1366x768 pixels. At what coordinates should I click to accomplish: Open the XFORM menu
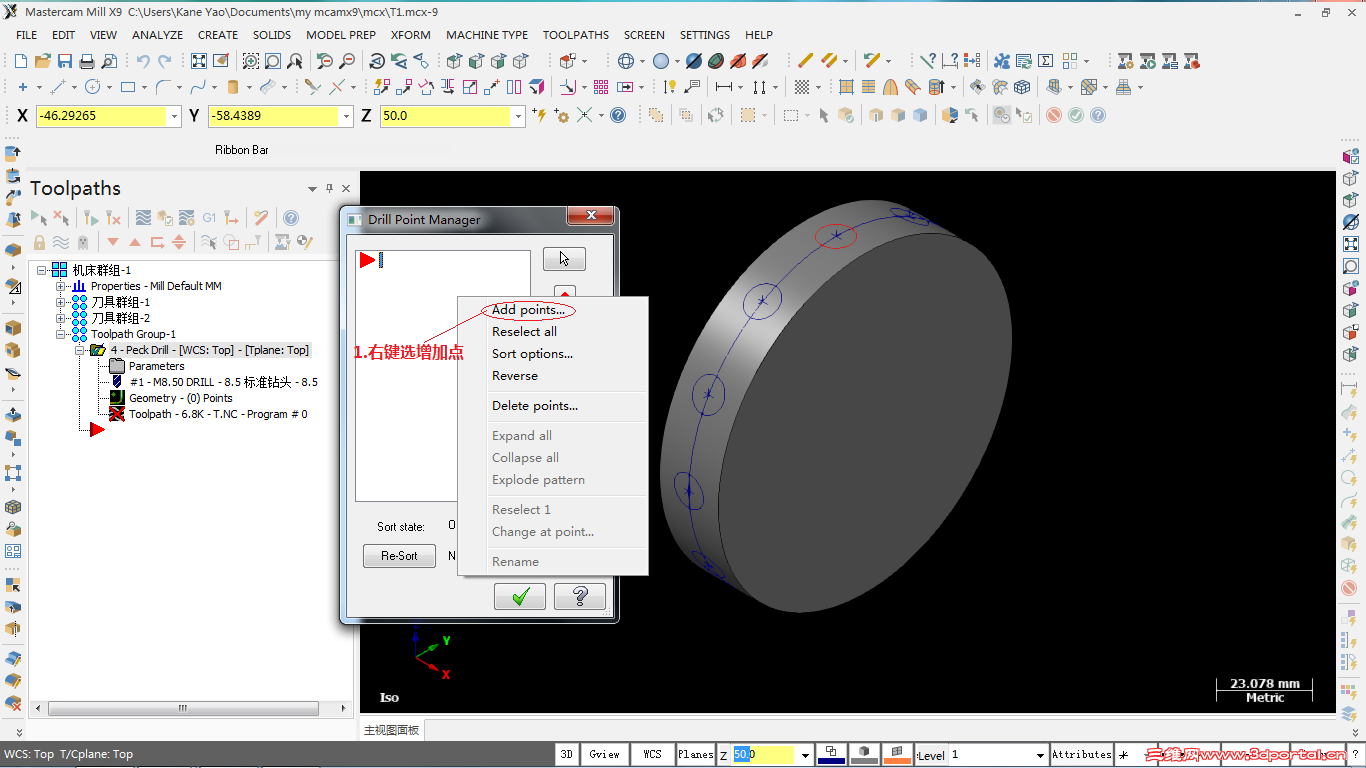click(411, 35)
